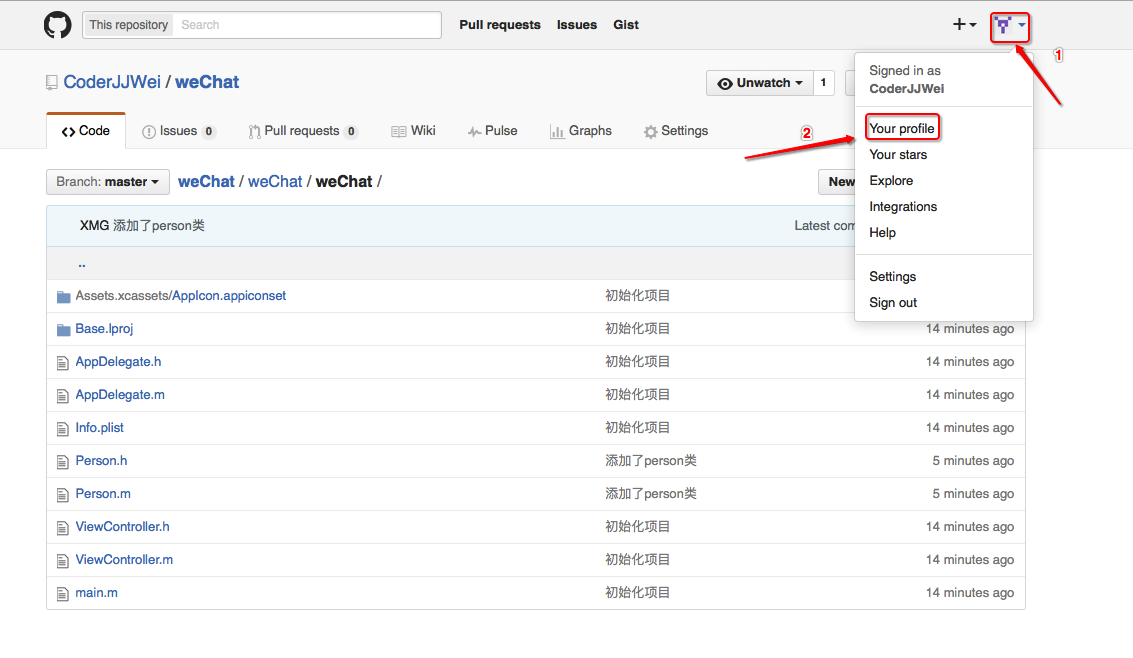Go to root weChat breadcrumb
Viewport: 1133px width, 658px height.
point(206,181)
